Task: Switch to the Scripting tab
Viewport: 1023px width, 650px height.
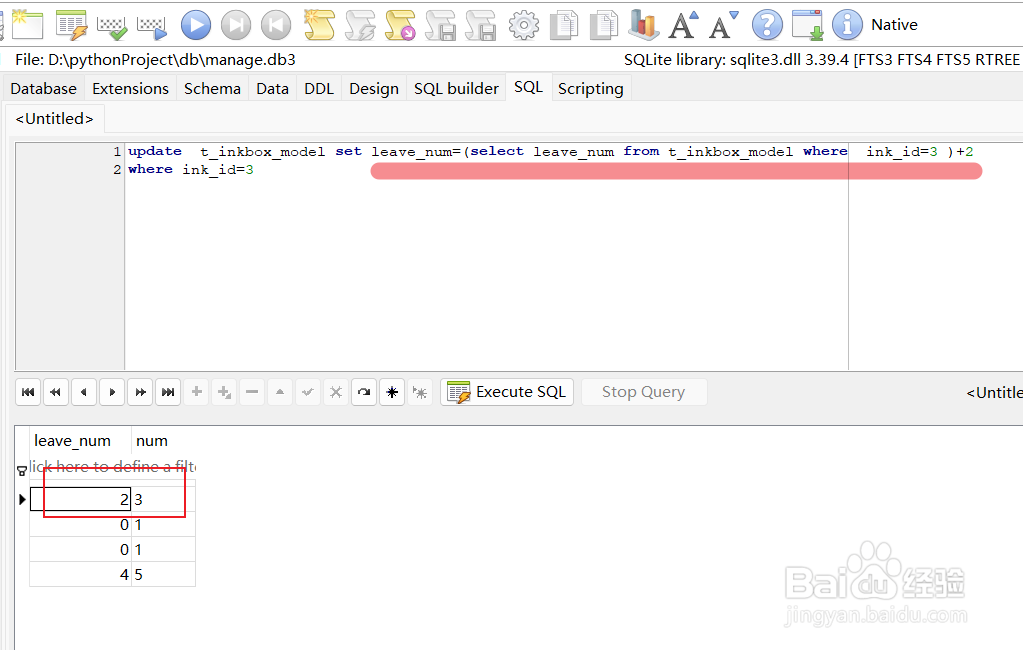Action: point(590,89)
